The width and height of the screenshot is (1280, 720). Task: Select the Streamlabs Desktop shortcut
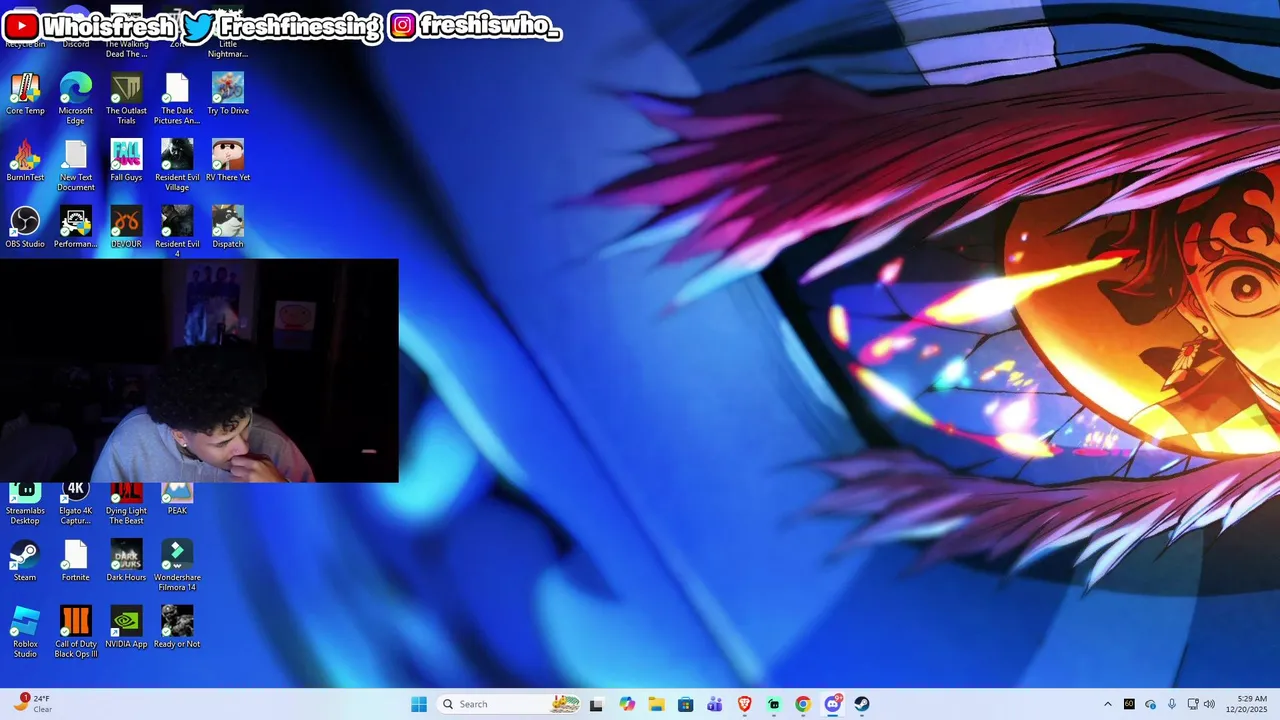(x=25, y=504)
